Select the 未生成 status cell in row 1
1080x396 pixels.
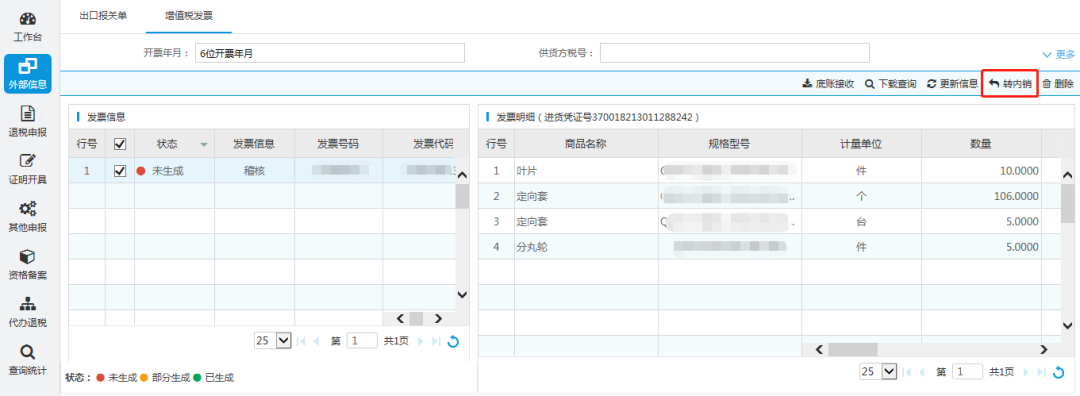[x=174, y=171]
